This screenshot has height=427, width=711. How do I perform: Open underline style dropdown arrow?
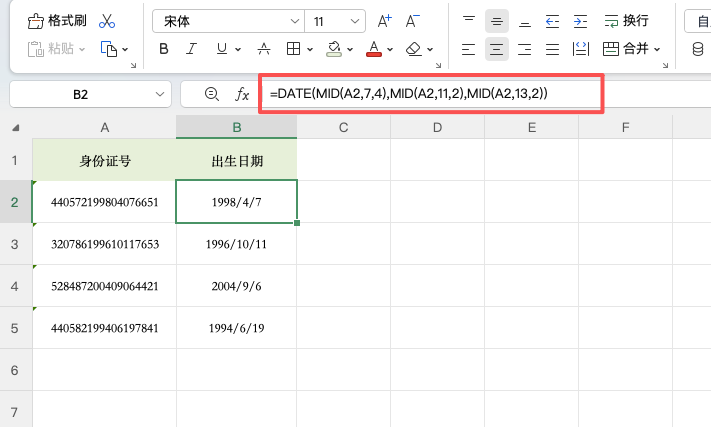238,49
